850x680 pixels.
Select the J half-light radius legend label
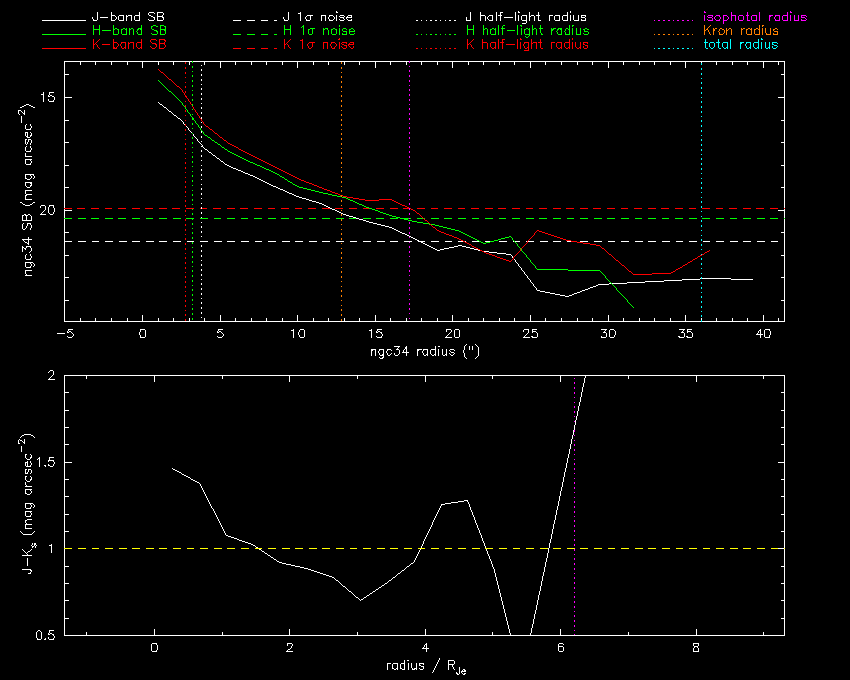(x=526, y=18)
